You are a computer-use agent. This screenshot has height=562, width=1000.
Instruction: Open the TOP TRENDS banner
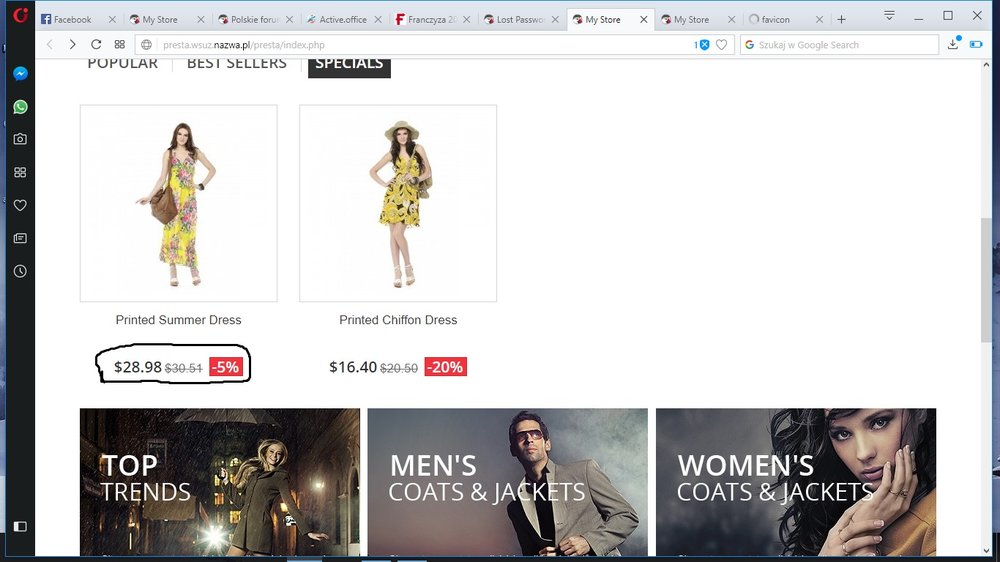(x=220, y=482)
